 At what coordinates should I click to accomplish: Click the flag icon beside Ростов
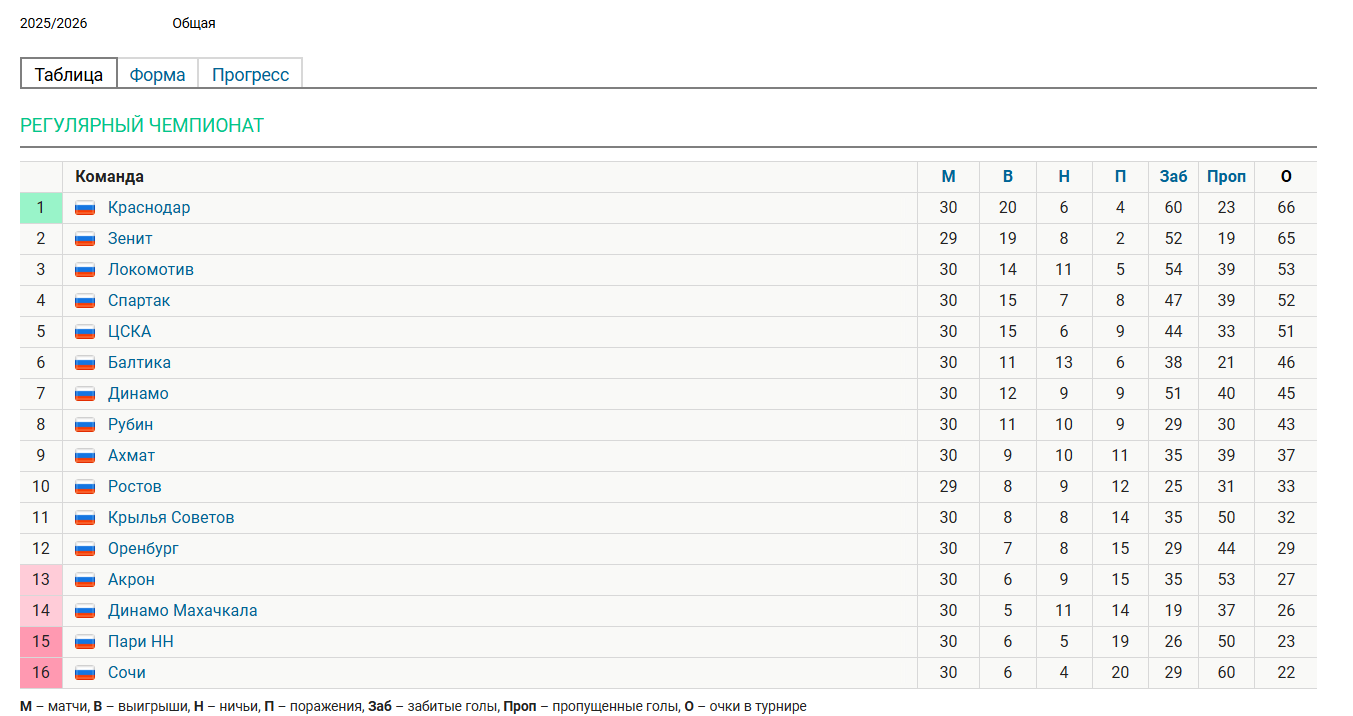(85, 487)
